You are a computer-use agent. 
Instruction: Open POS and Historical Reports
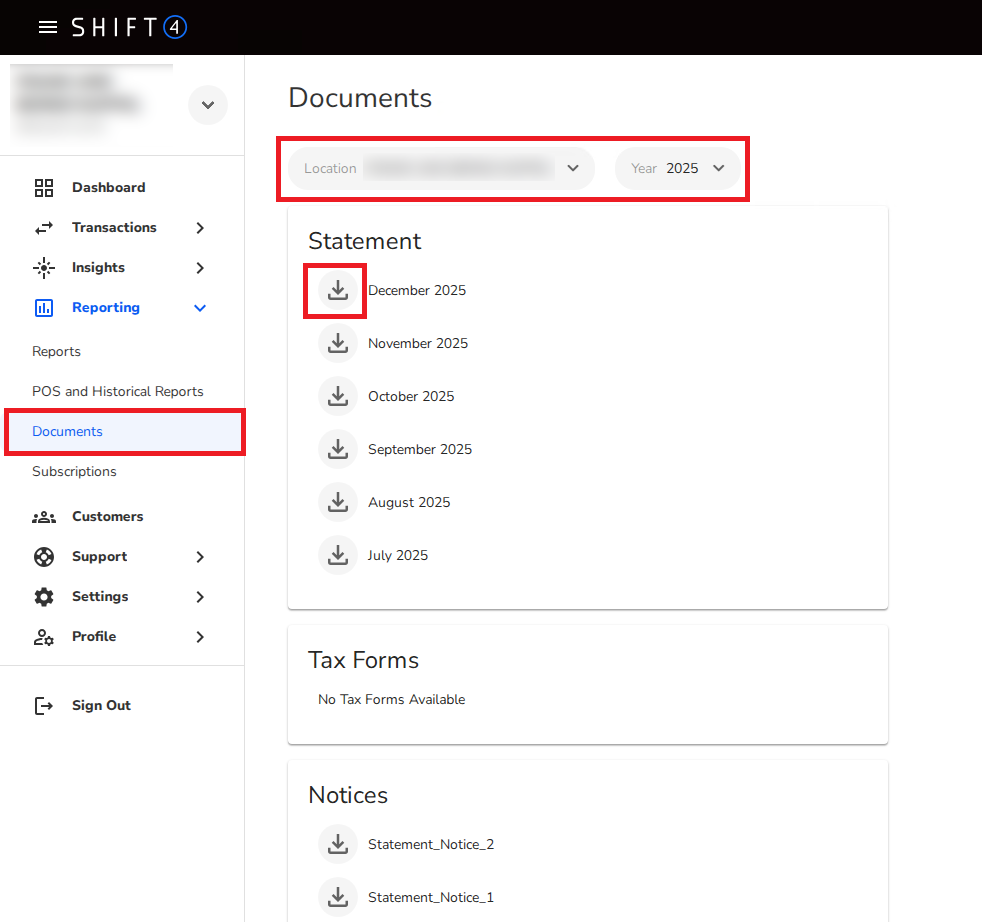point(118,391)
